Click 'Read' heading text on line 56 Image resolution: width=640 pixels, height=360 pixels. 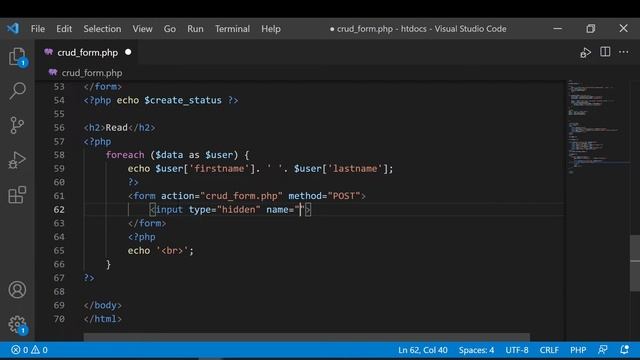coord(116,127)
